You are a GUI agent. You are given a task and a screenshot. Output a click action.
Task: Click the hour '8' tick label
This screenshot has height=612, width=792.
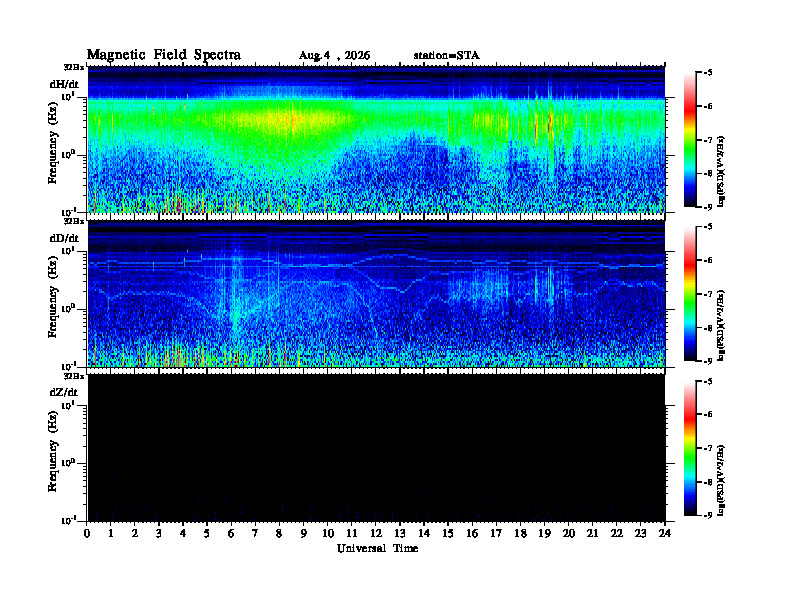(x=279, y=533)
